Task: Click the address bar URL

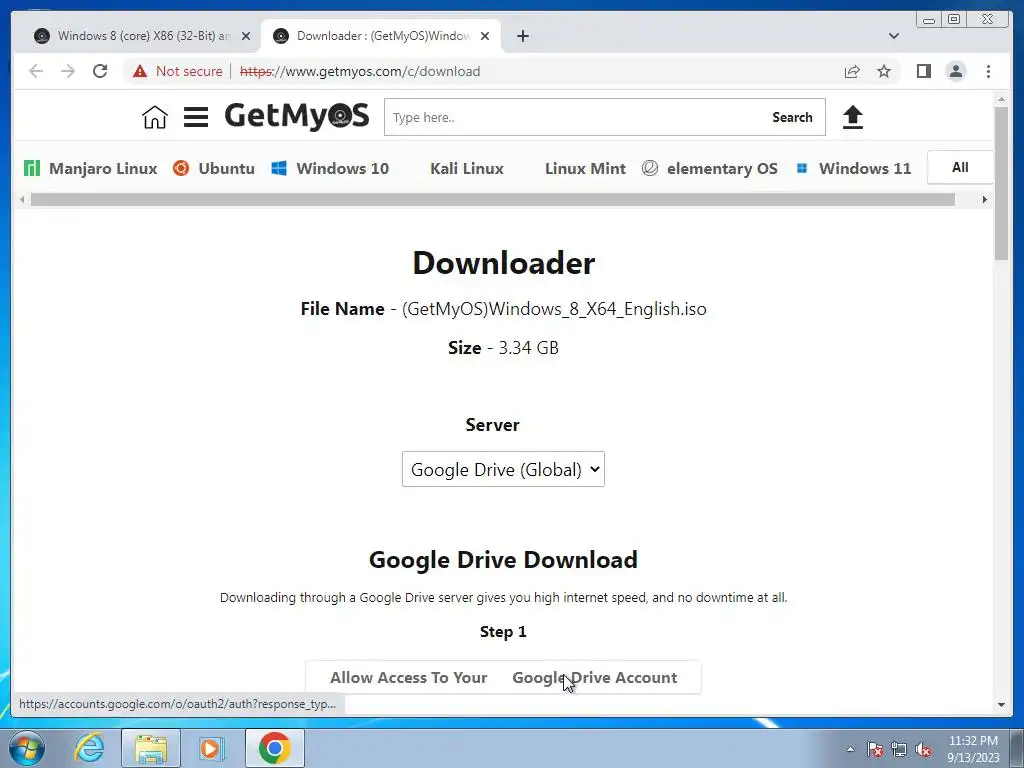Action: 360,71
